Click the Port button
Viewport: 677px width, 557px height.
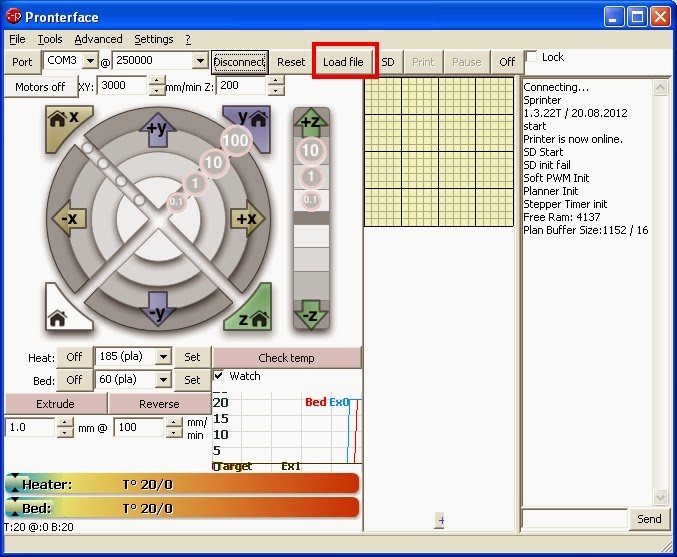click(x=22, y=62)
